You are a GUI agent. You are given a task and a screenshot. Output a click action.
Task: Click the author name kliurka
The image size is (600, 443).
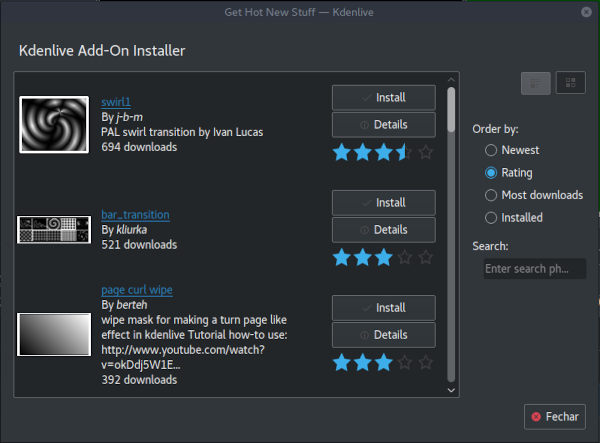tap(131, 230)
